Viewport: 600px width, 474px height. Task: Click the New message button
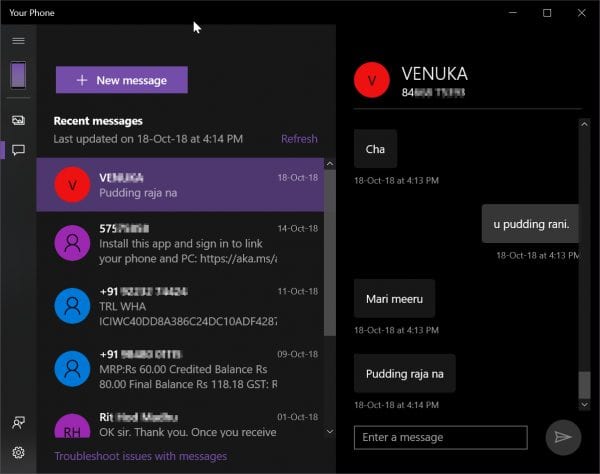tap(122, 80)
